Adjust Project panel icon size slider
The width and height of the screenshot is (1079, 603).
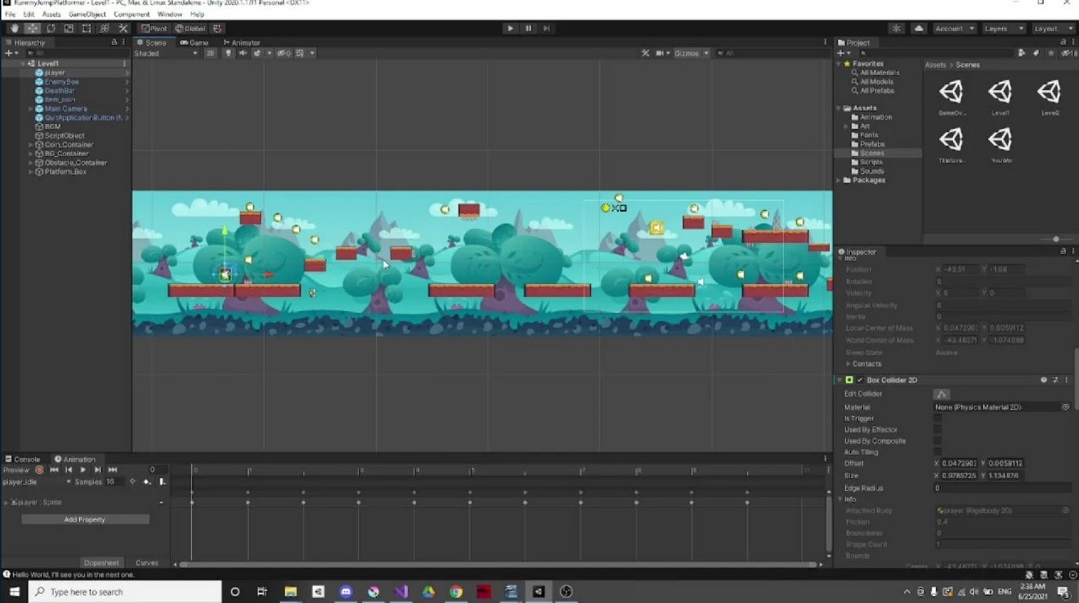click(x=1056, y=239)
